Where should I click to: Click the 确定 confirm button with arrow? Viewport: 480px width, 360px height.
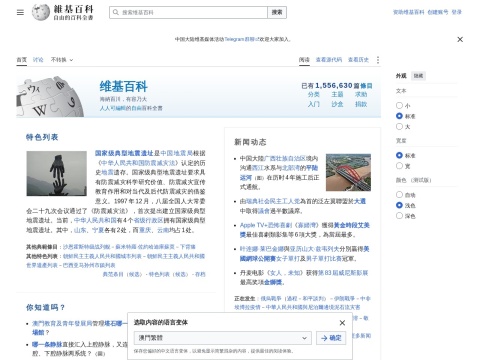click(331, 338)
